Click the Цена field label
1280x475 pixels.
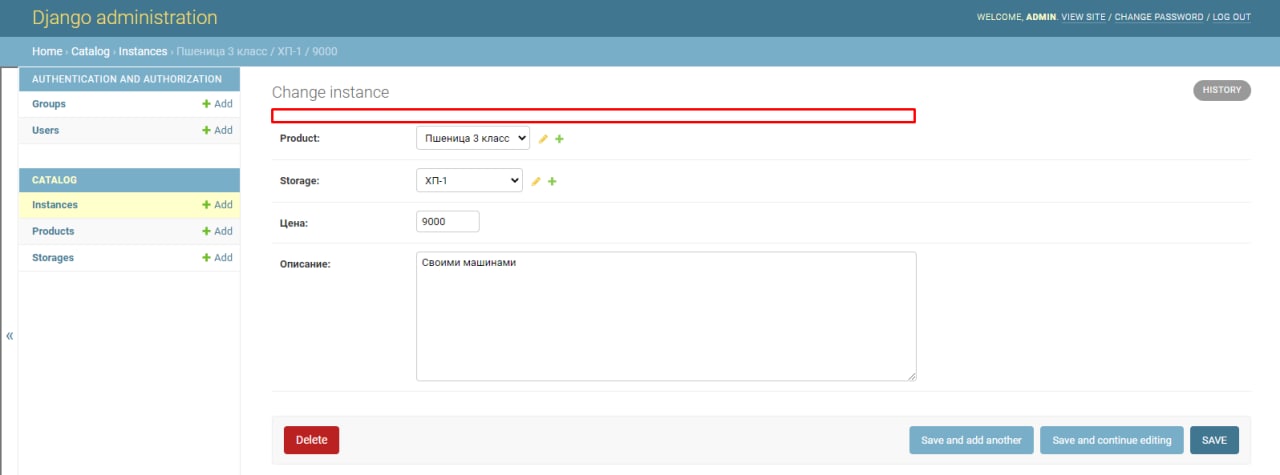point(292,223)
